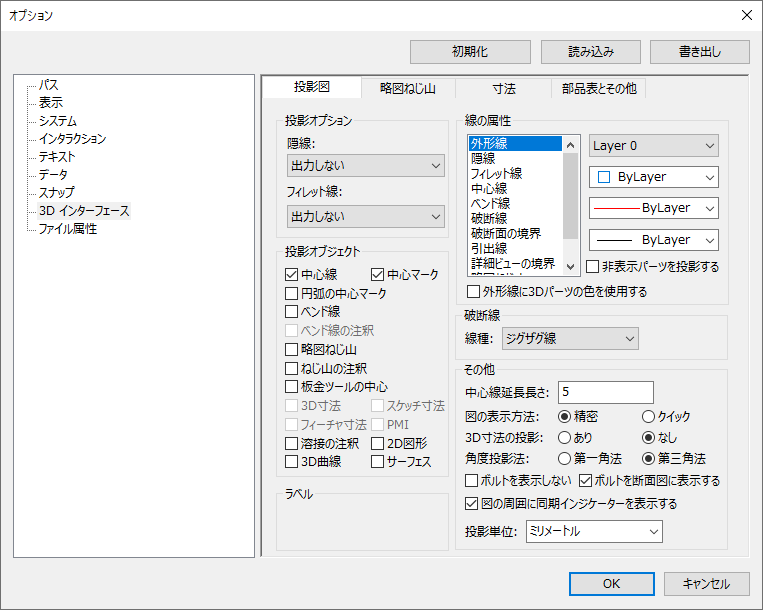Open the ByLayer color dropdown
The image size is (763, 610).
pyautogui.click(x=654, y=177)
